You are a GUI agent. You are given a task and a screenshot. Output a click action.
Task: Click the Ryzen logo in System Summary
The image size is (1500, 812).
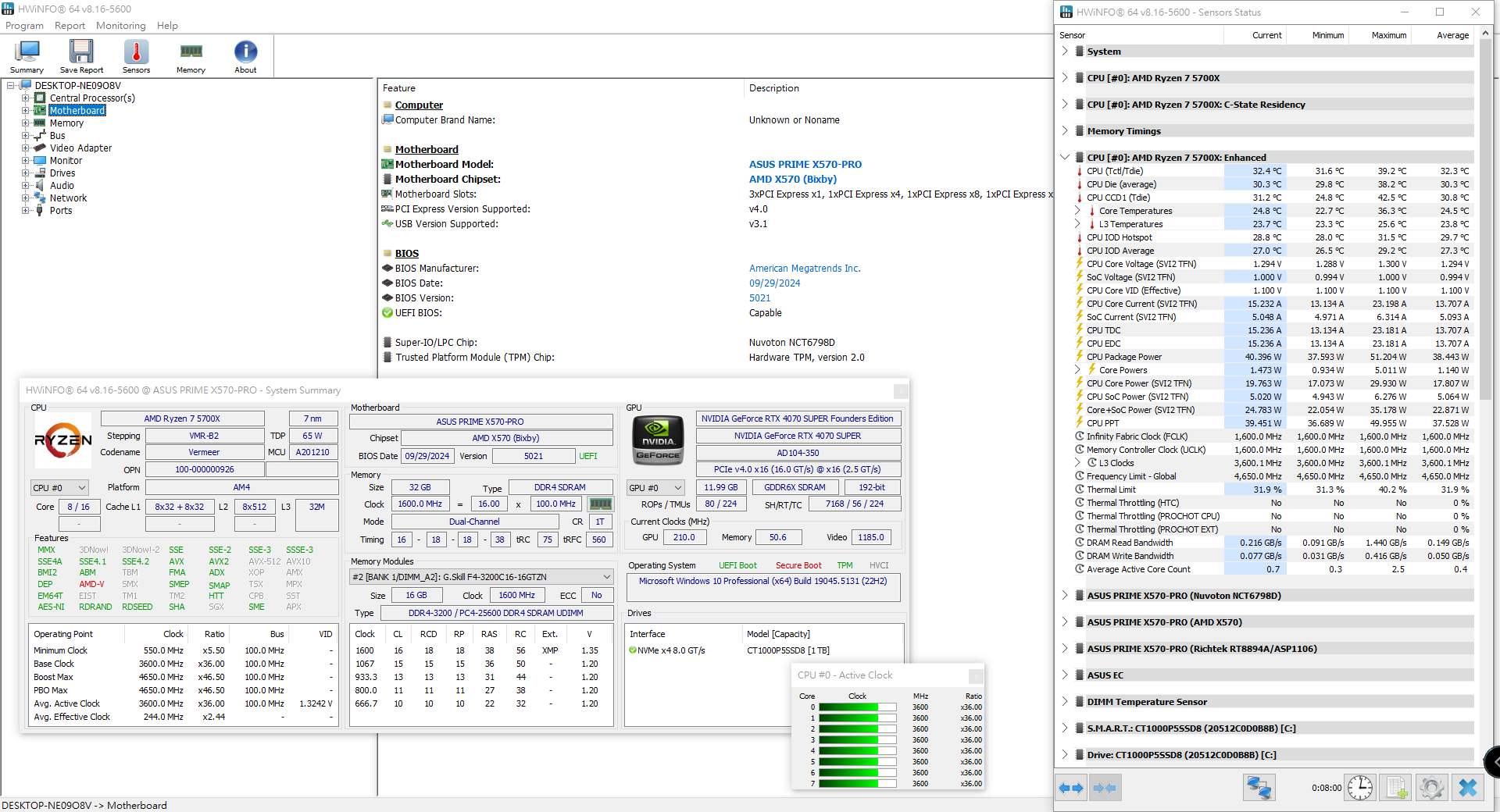pyautogui.click(x=62, y=440)
